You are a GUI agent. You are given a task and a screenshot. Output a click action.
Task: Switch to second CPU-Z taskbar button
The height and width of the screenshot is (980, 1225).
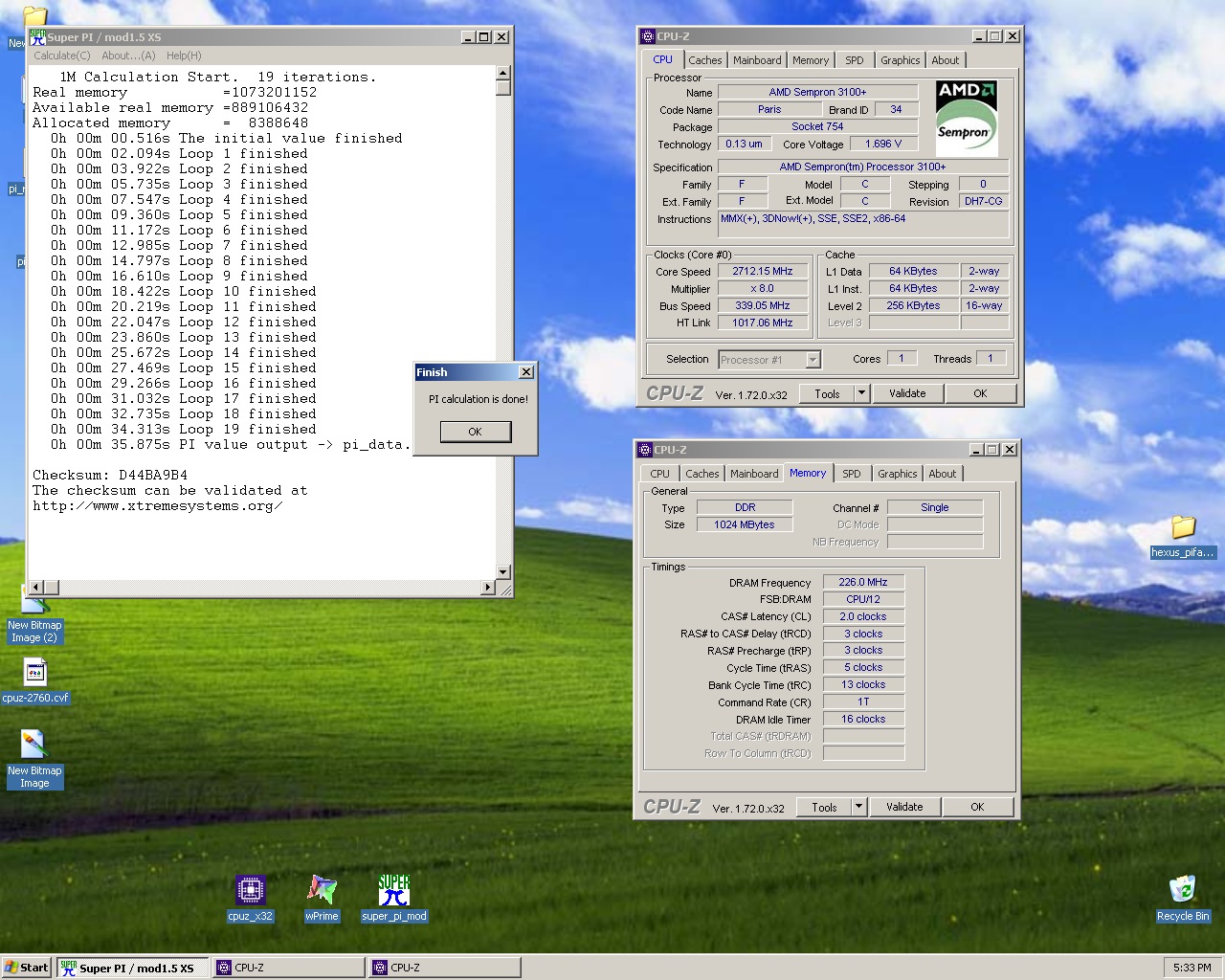coord(445,968)
